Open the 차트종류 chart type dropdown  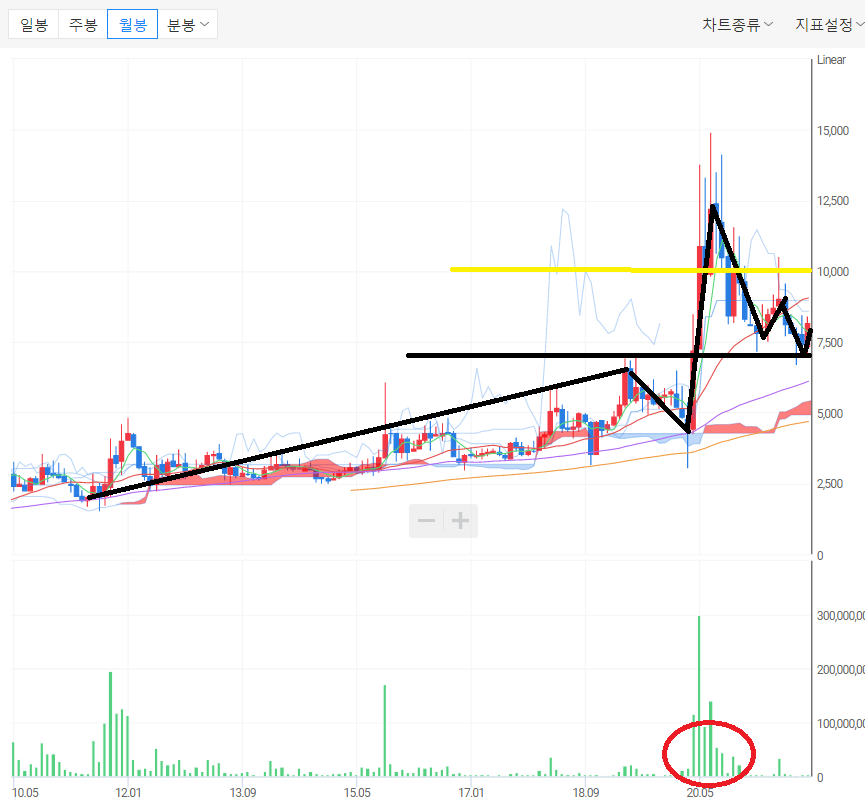(737, 24)
